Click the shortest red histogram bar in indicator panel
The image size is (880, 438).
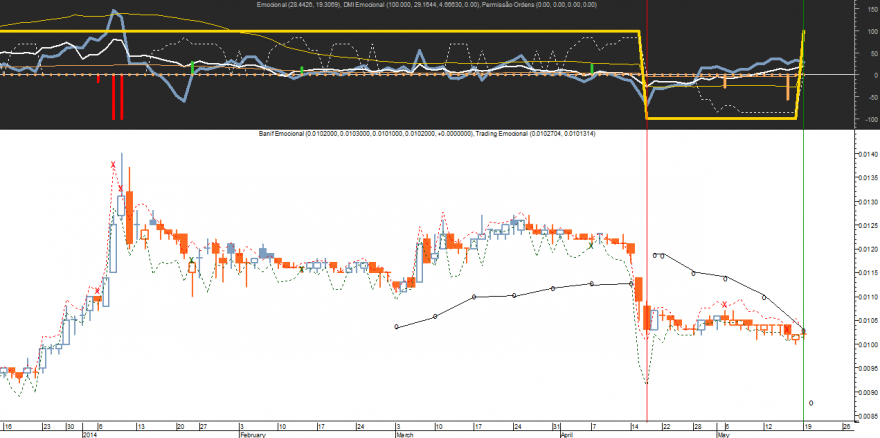98,79
